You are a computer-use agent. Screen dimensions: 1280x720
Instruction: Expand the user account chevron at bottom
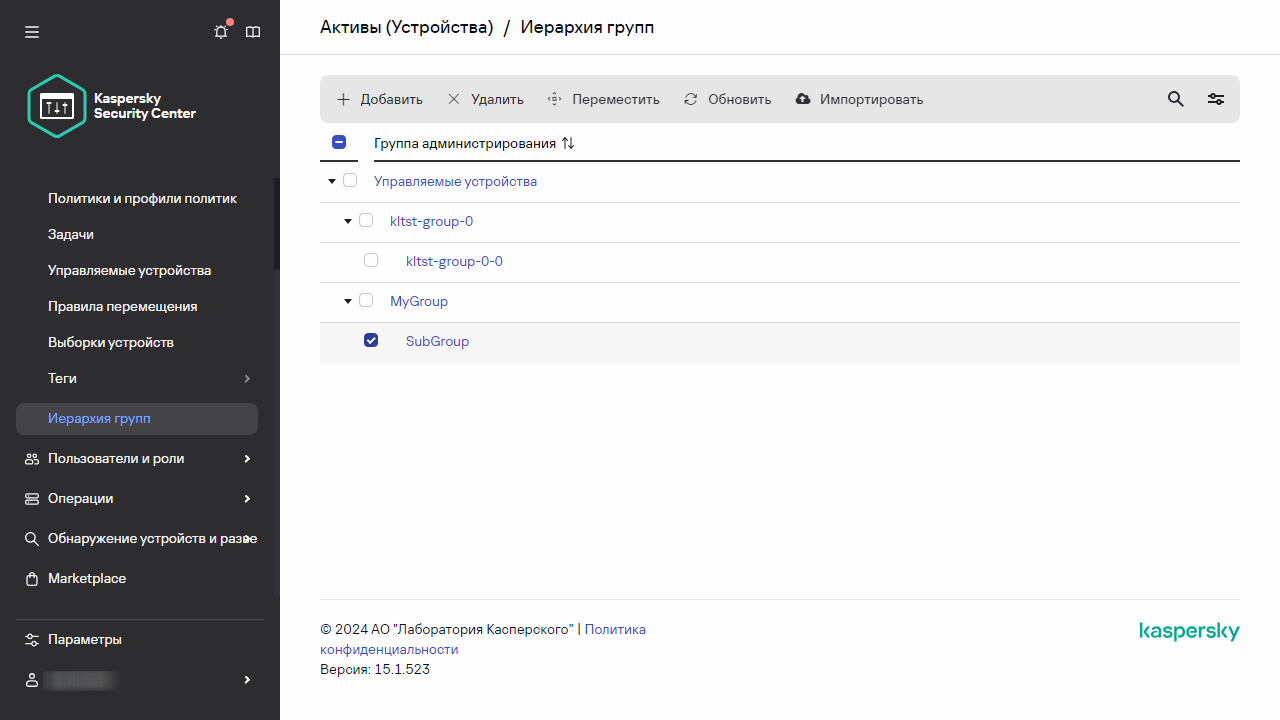click(x=247, y=680)
